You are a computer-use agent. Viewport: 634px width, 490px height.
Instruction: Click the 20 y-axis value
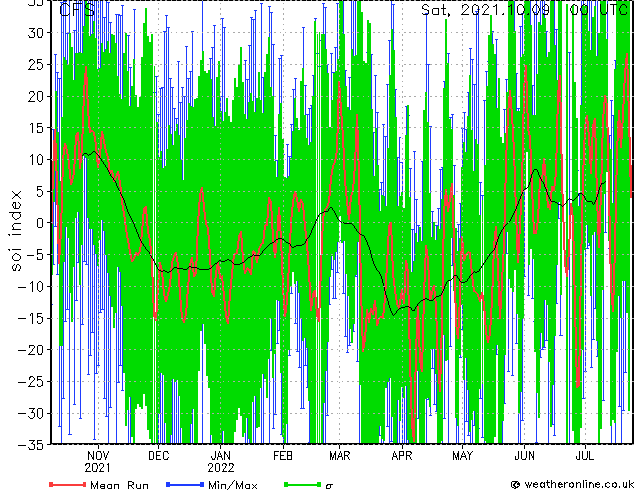(36, 96)
